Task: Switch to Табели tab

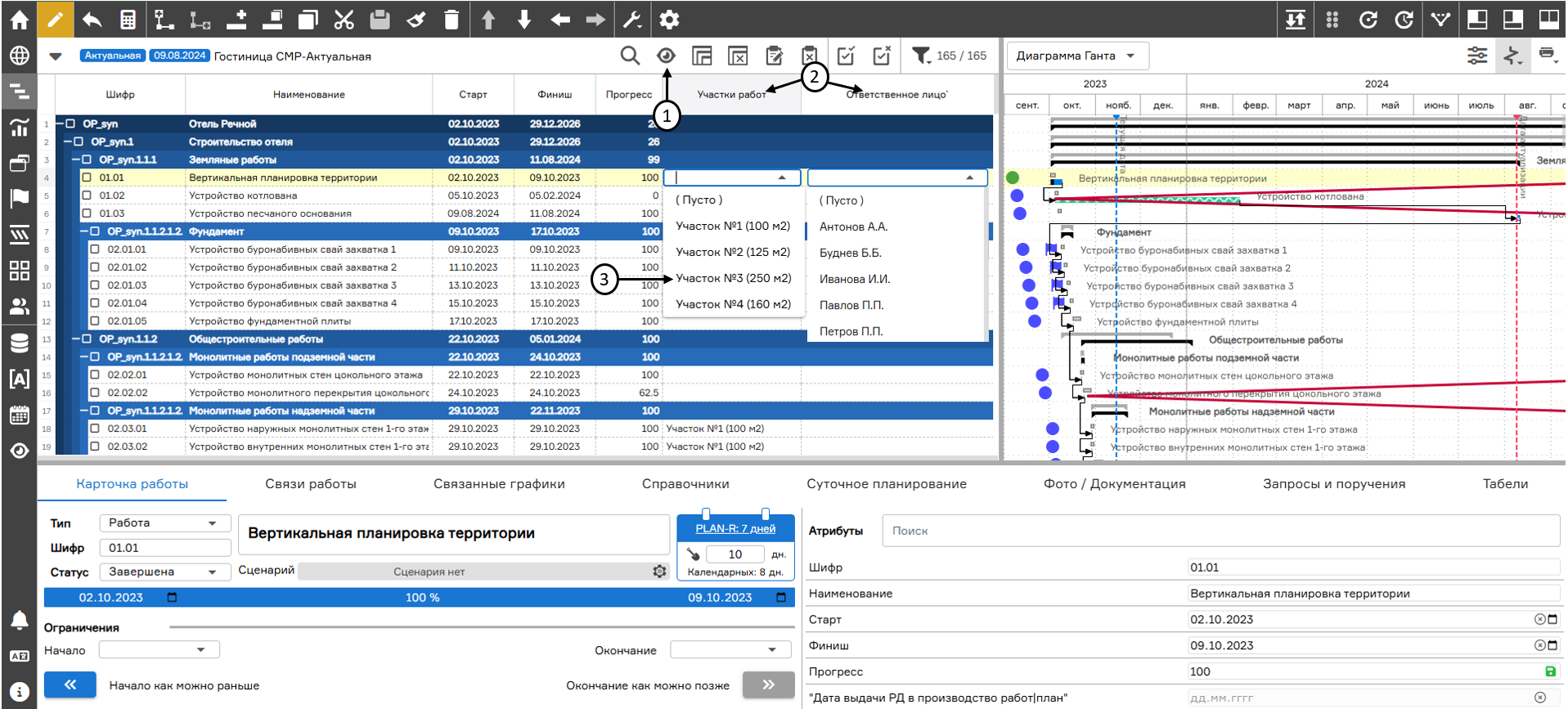Action: point(1505,484)
